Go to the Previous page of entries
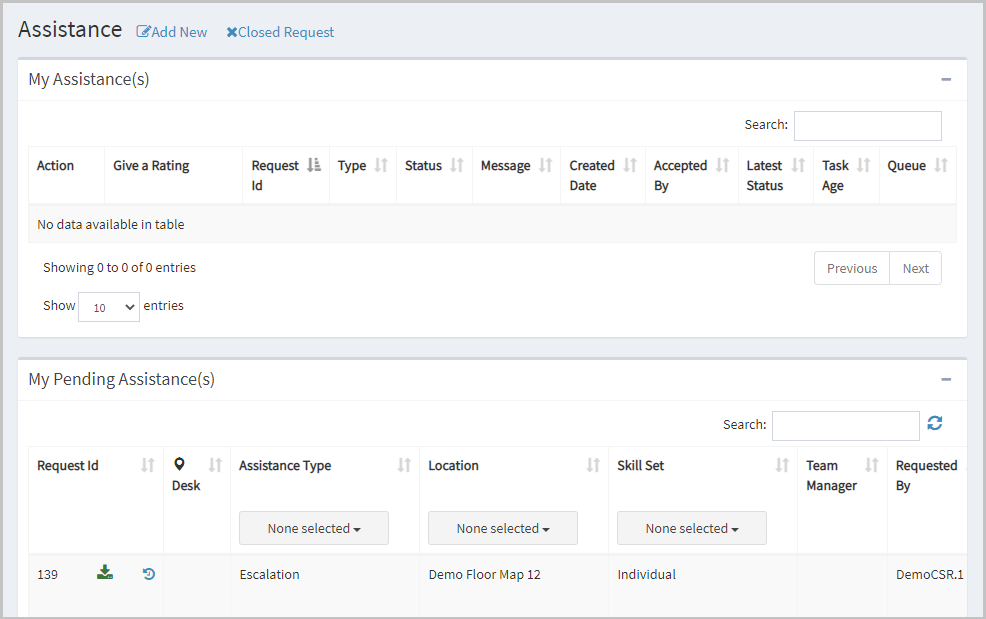The width and height of the screenshot is (986, 619). [x=852, y=268]
